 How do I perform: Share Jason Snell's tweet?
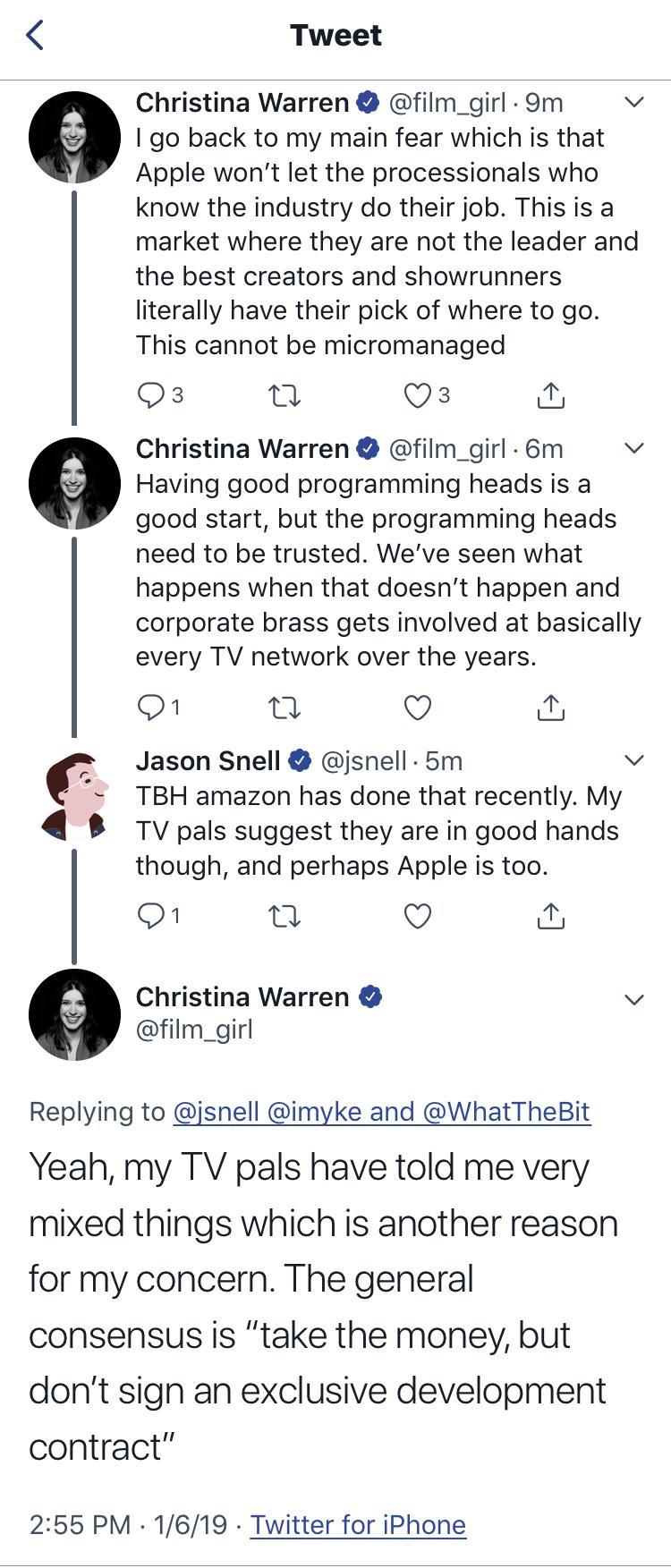[x=551, y=915]
